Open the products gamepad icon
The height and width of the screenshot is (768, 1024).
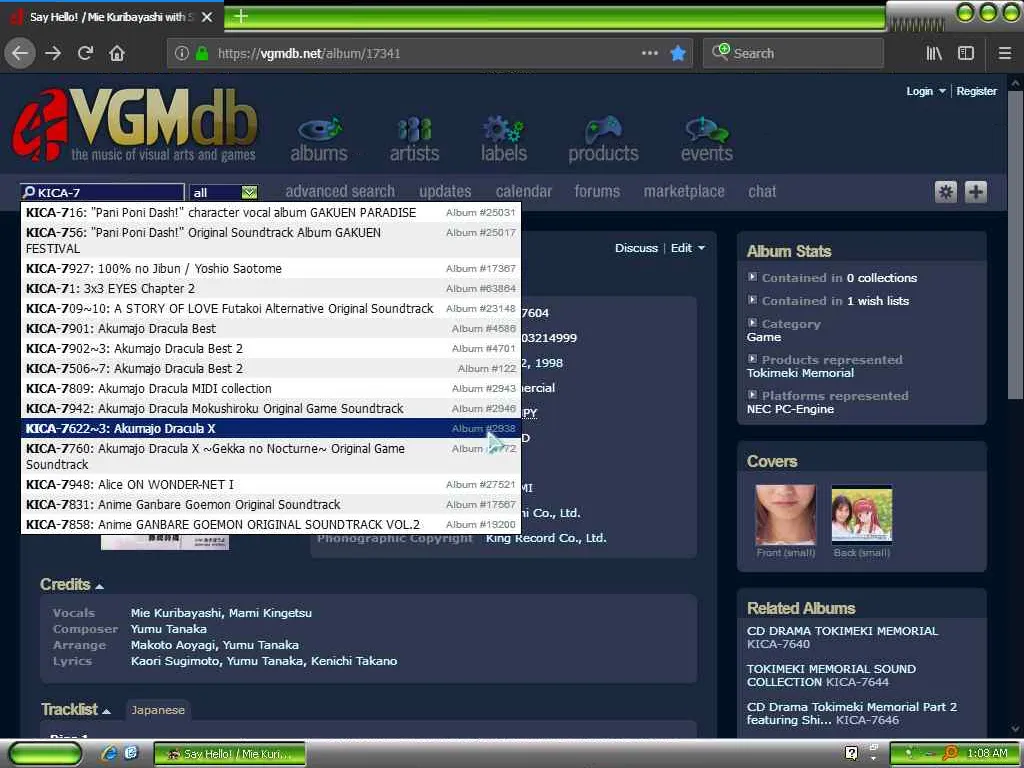pyautogui.click(x=603, y=139)
